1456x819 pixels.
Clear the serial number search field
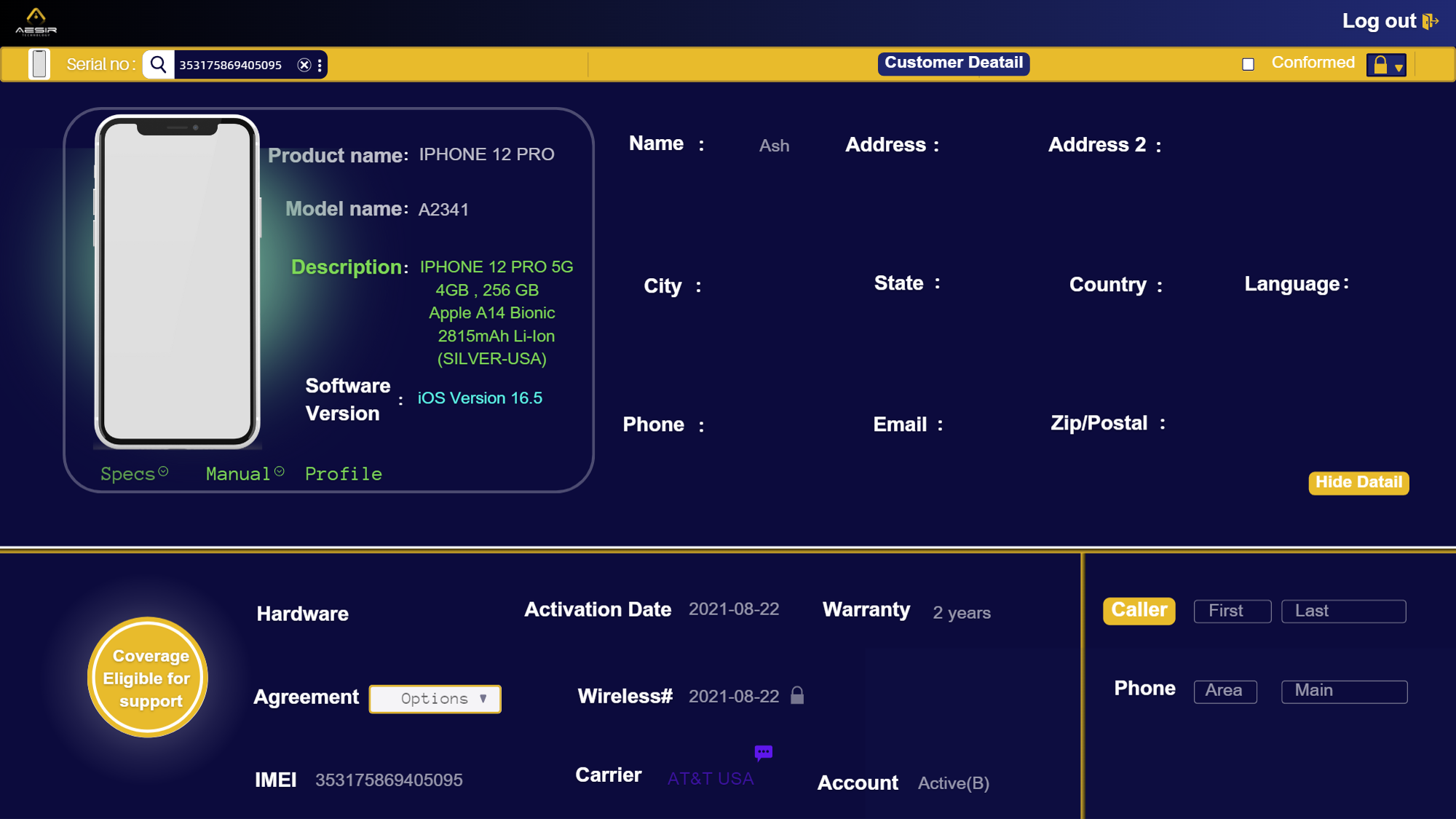[x=304, y=65]
